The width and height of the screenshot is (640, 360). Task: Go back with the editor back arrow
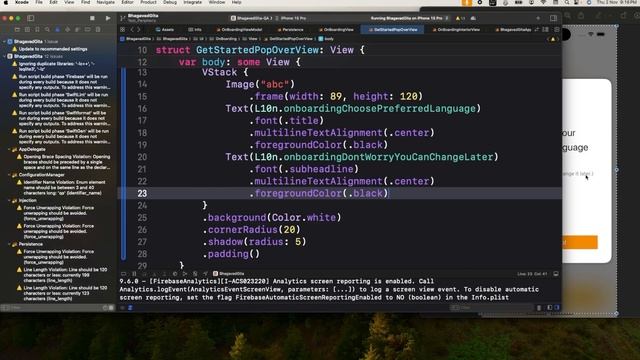pyautogui.click(x=132, y=30)
